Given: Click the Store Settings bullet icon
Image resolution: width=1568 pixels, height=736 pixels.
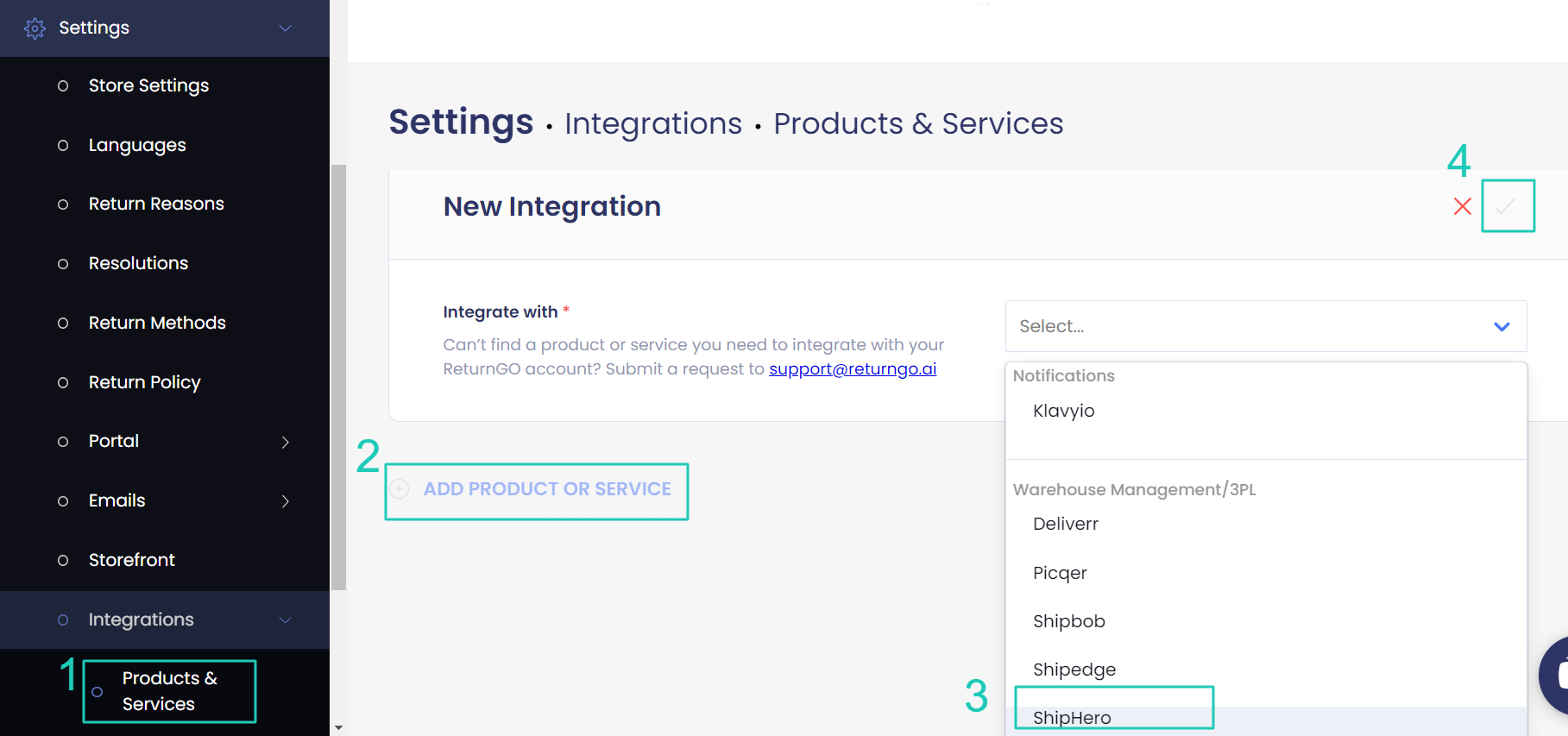Looking at the screenshot, I should pos(63,86).
